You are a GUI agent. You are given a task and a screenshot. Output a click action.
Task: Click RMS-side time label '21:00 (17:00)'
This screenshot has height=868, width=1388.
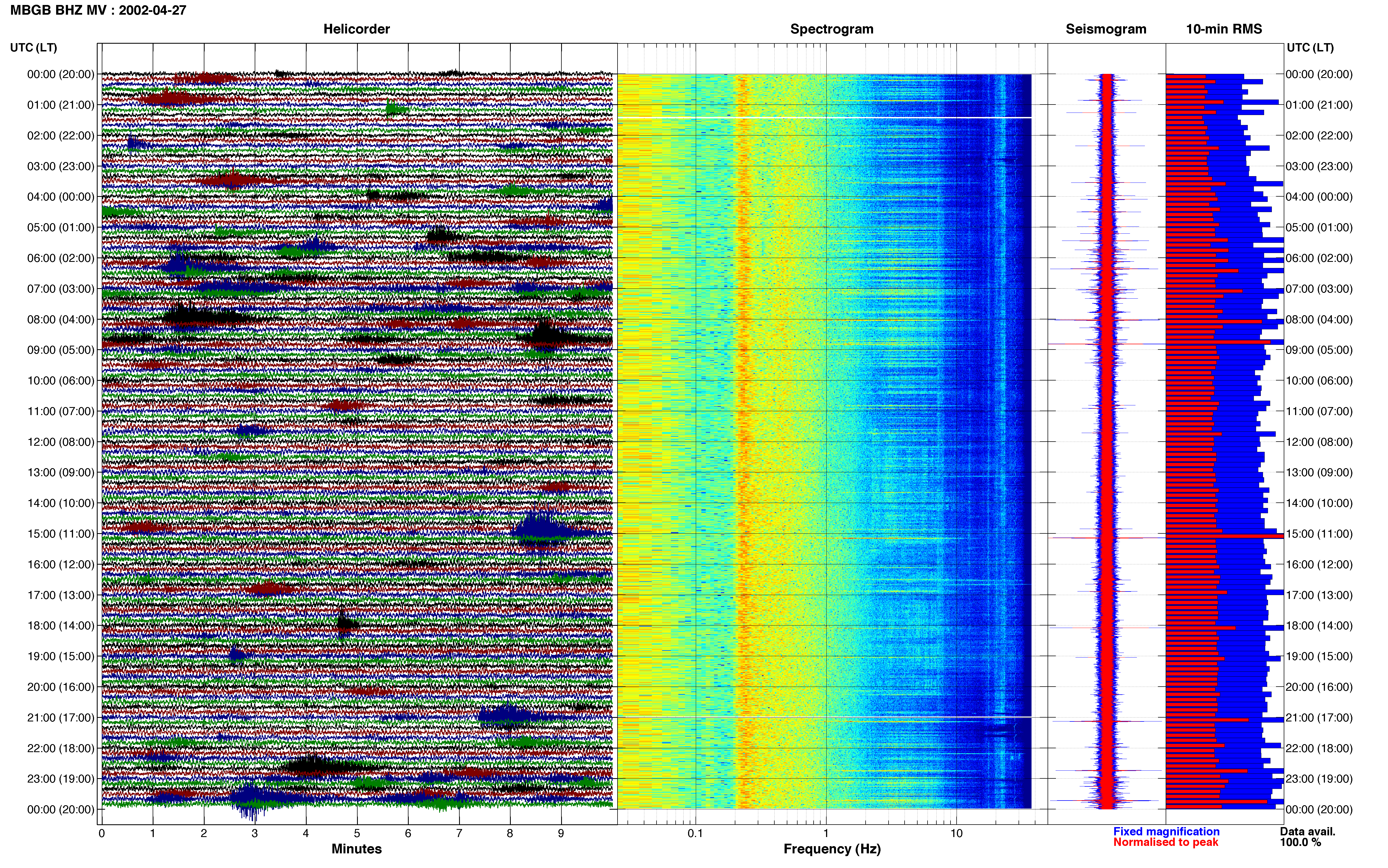click(1319, 718)
